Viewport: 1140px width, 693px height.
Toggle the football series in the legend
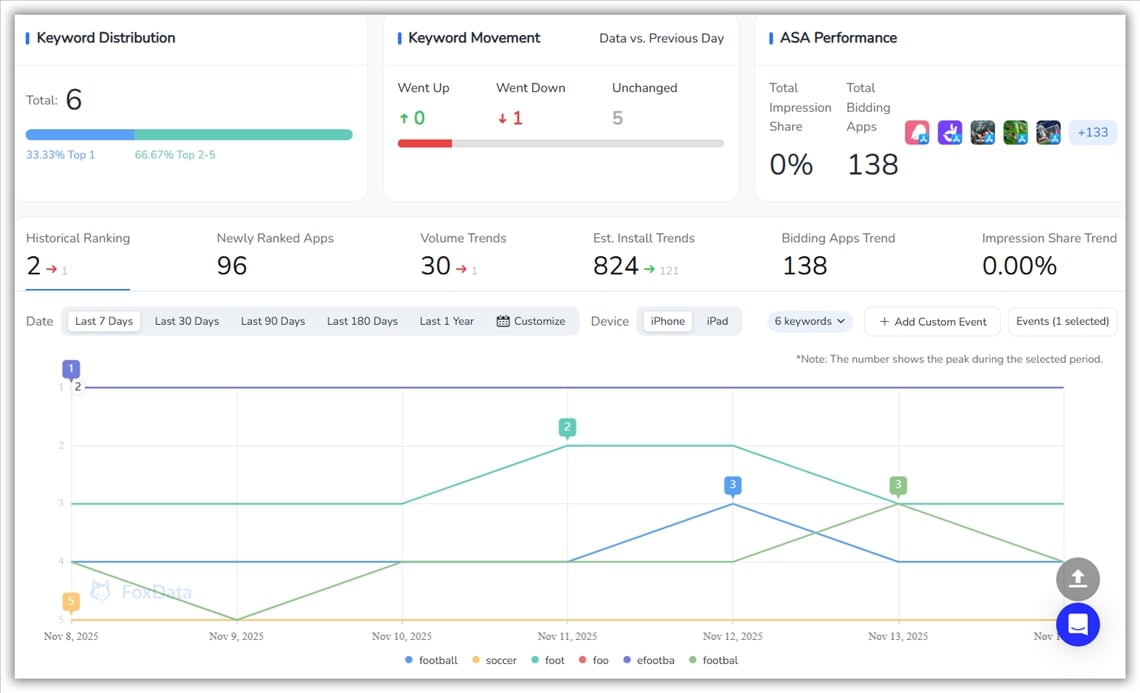tap(431, 660)
